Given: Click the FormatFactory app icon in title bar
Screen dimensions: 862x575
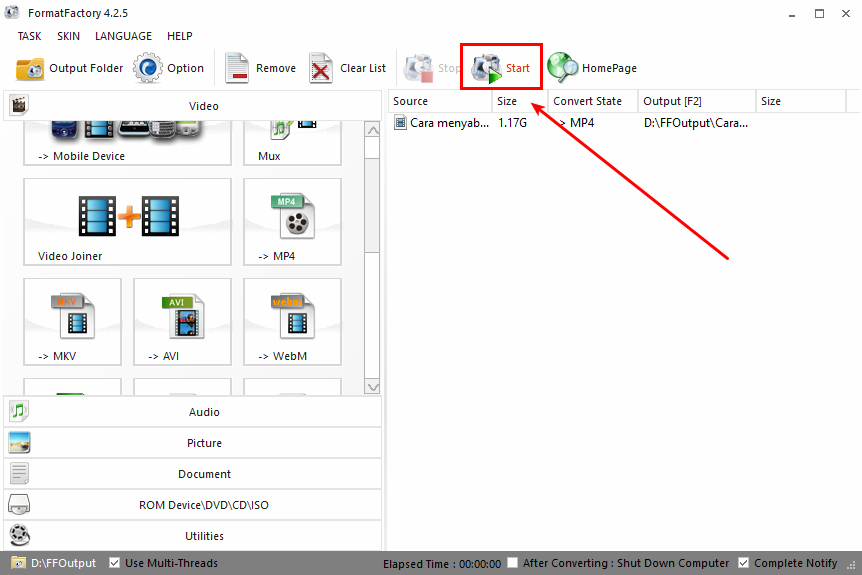Looking at the screenshot, I should click(12, 12).
